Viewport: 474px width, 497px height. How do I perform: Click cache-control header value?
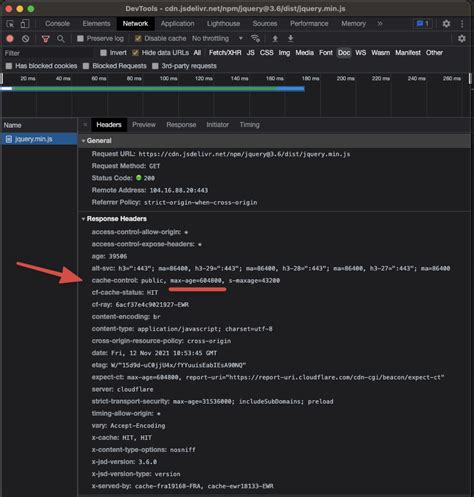point(210,281)
